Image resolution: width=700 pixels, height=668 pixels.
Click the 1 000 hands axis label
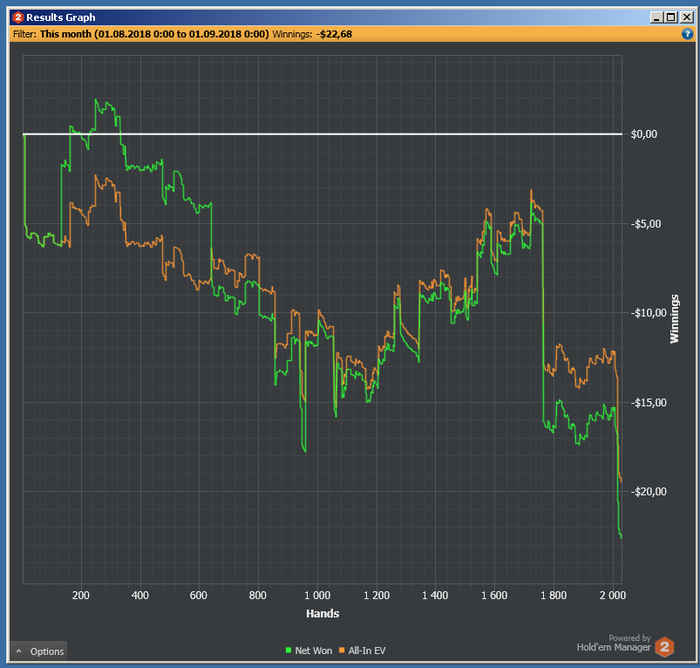(x=317, y=595)
